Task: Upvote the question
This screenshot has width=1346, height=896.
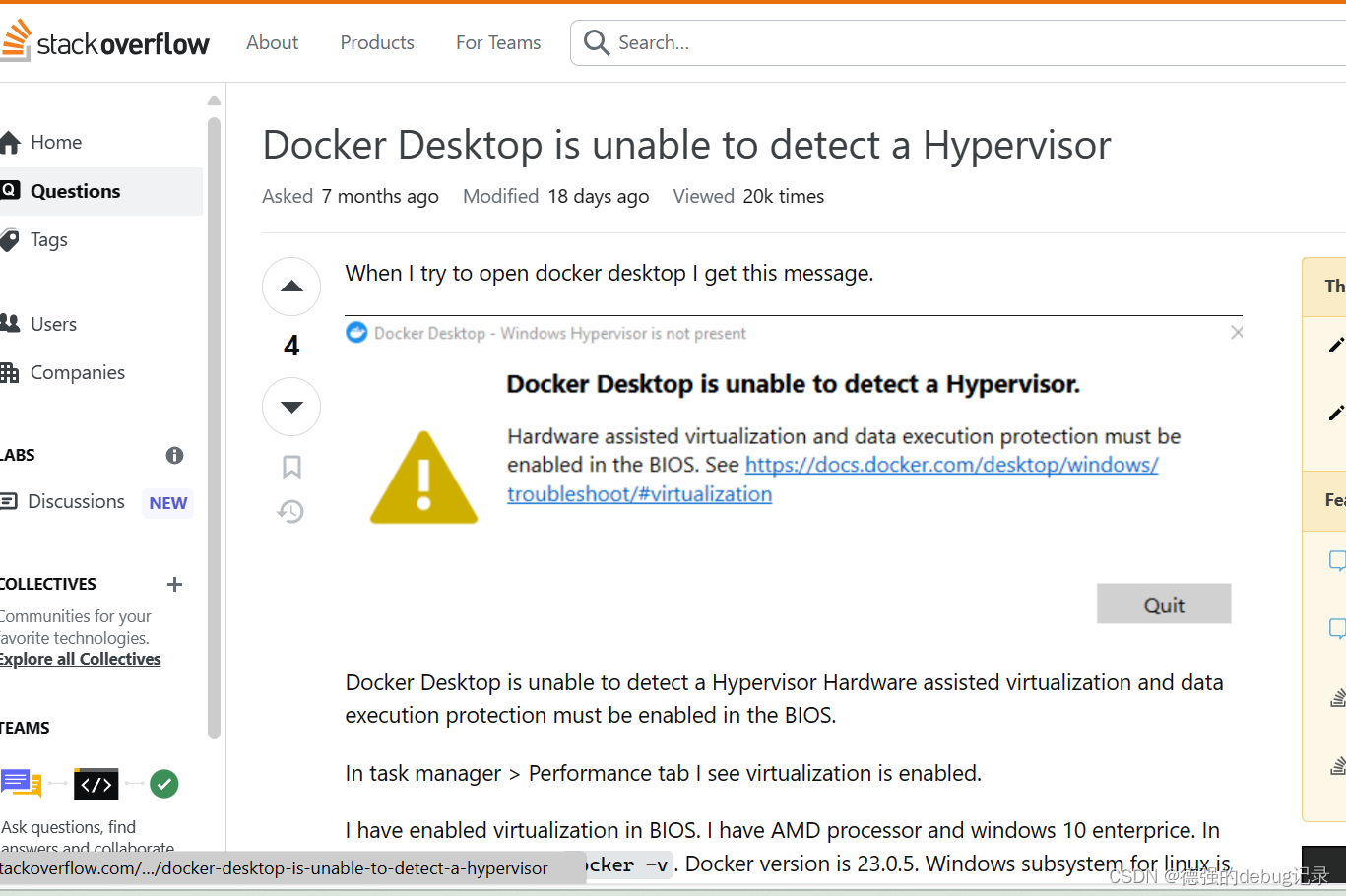Action: pos(291,287)
